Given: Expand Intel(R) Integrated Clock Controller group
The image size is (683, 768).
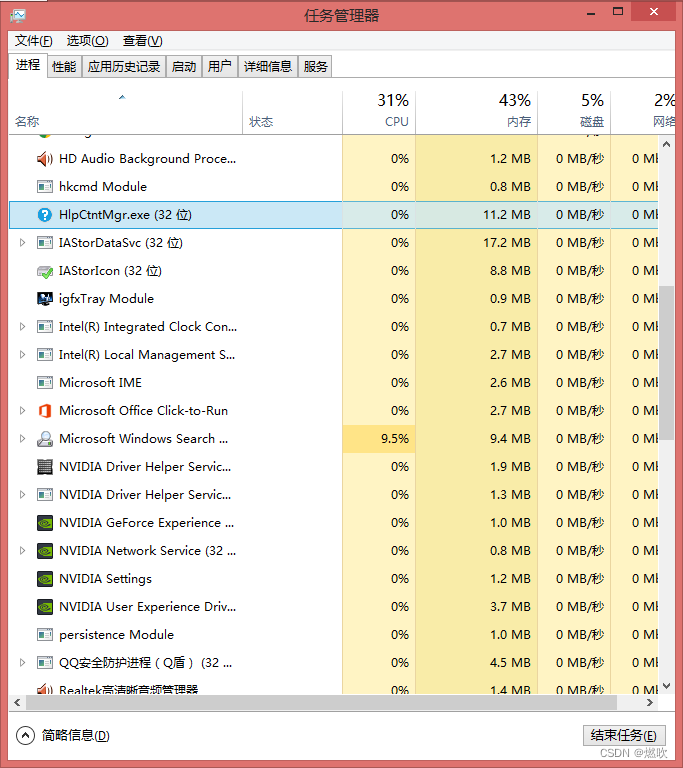Looking at the screenshot, I should (x=22, y=327).
